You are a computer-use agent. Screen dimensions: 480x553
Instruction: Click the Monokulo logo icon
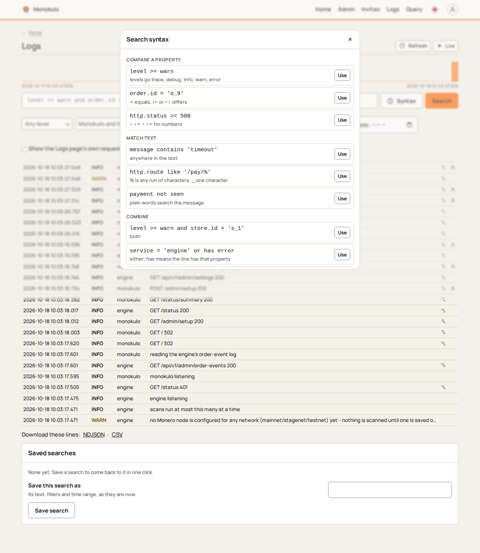pos(26,10)
